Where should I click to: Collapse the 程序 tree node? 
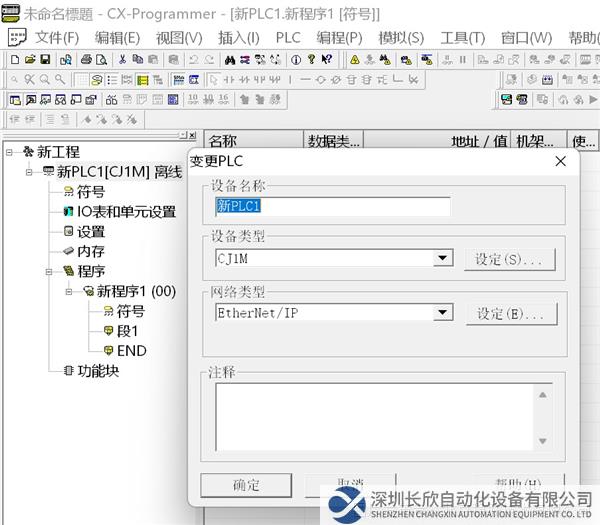[50, 271]
